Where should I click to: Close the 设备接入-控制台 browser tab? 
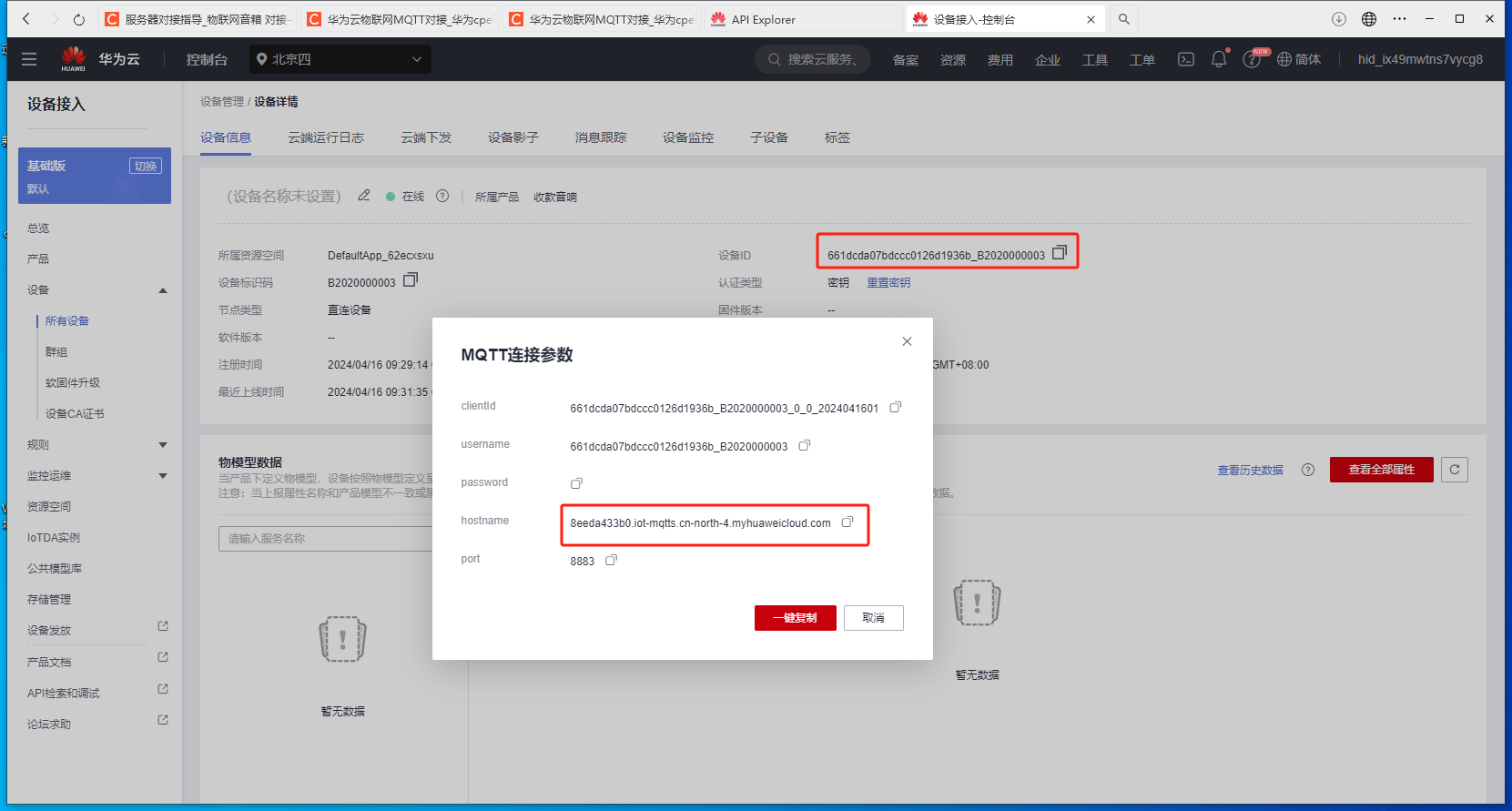point(1091,19)
